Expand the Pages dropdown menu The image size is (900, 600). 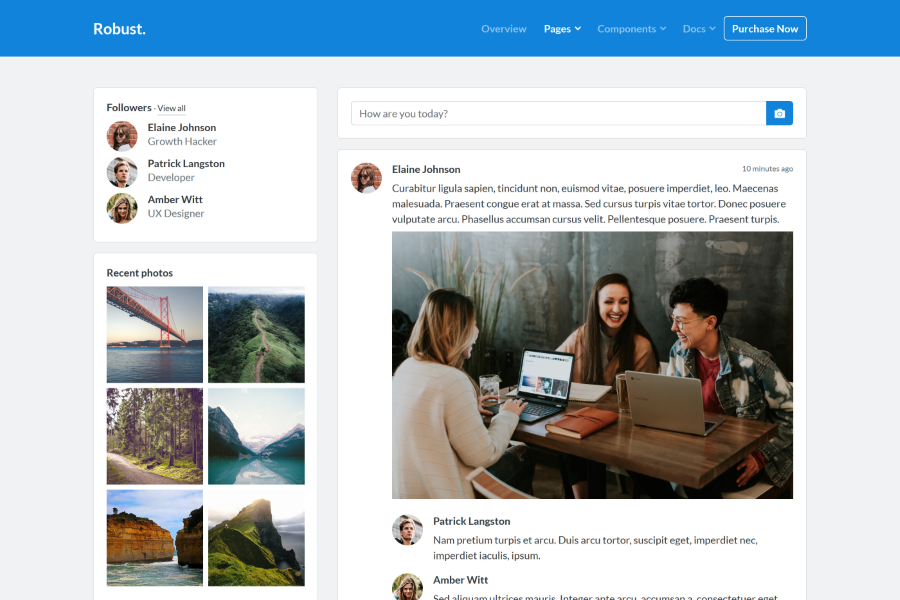(x=562, y=28)
